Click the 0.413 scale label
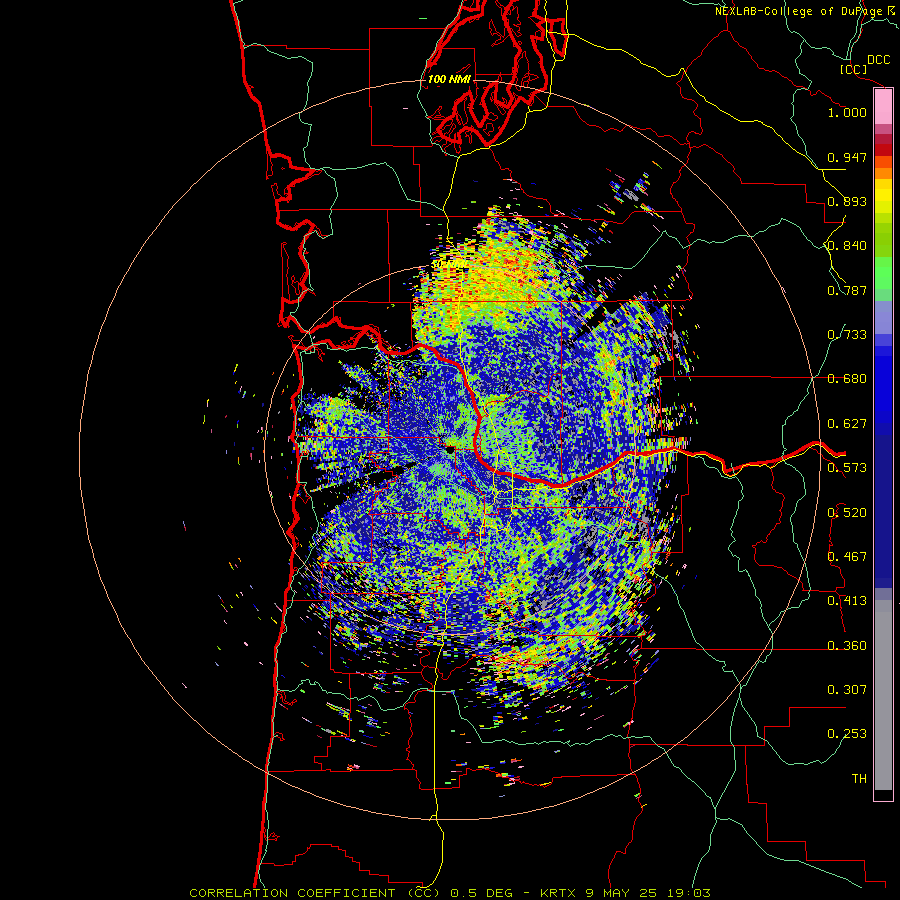Viewport: 900px width, 900px height. point(847,601)
